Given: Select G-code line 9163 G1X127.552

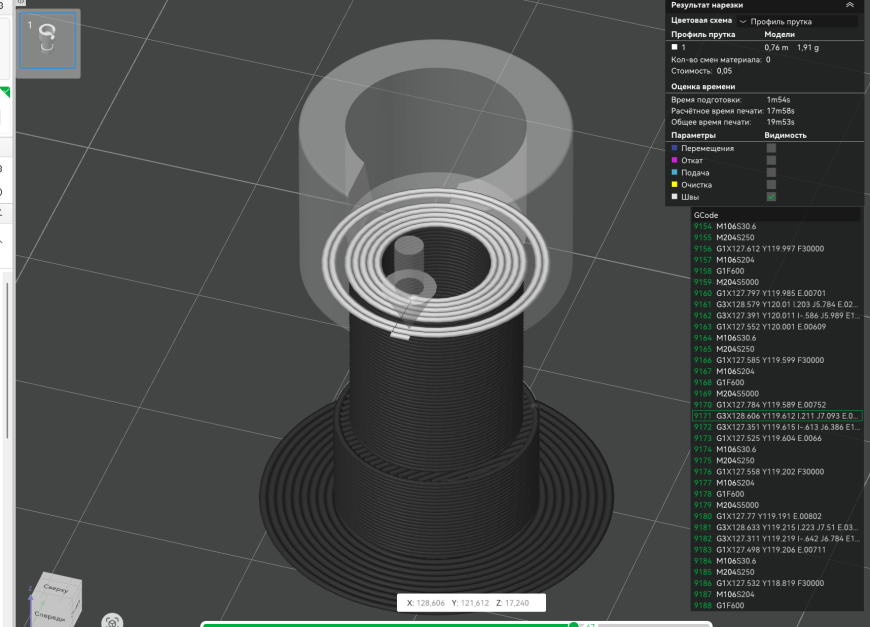Looking at the screenshot, I should (777, 327).
